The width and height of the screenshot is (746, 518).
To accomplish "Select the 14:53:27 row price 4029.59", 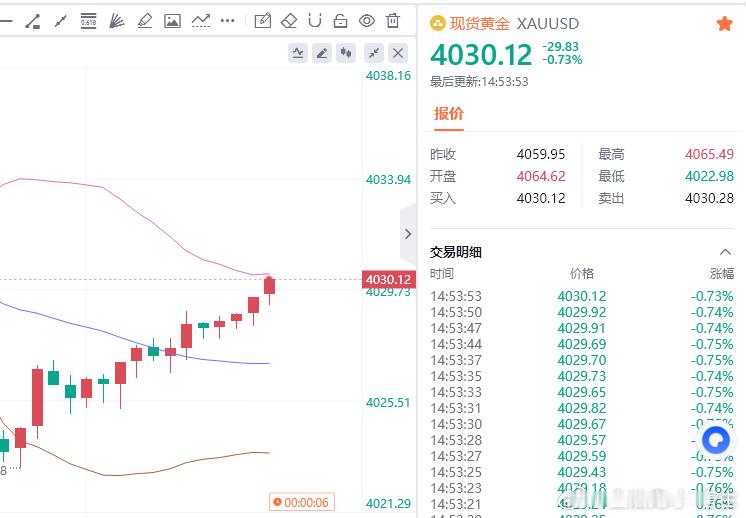I will [x=582, y=456].
